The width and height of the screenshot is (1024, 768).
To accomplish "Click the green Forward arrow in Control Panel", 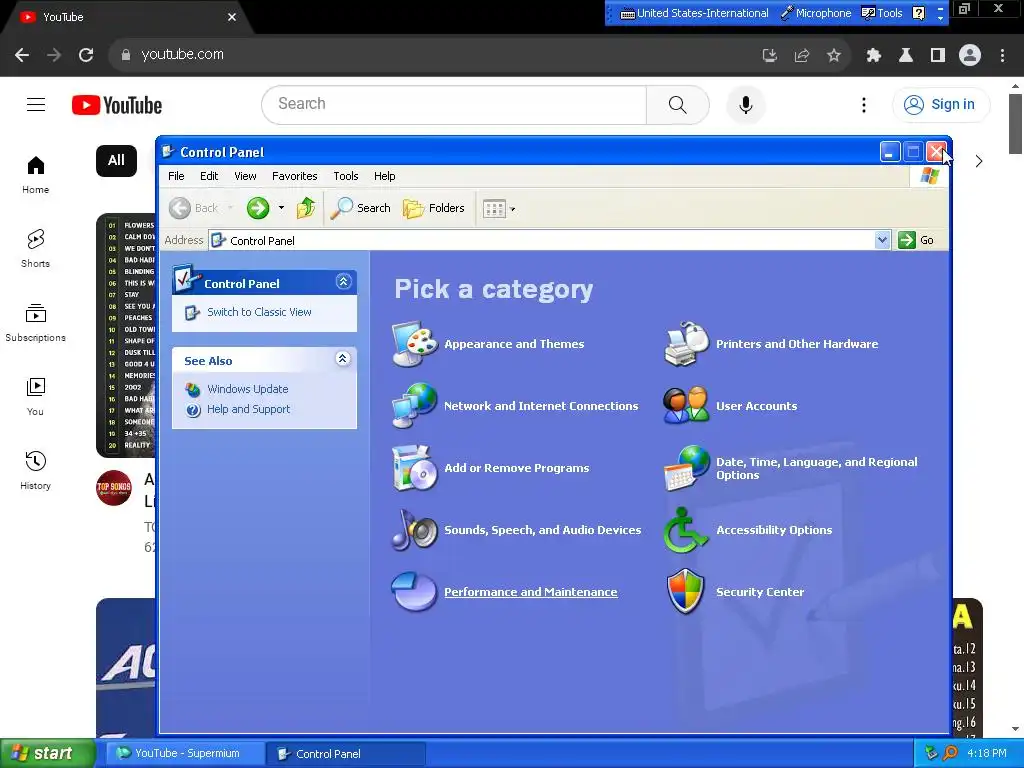I will click(x=258, y=208).
